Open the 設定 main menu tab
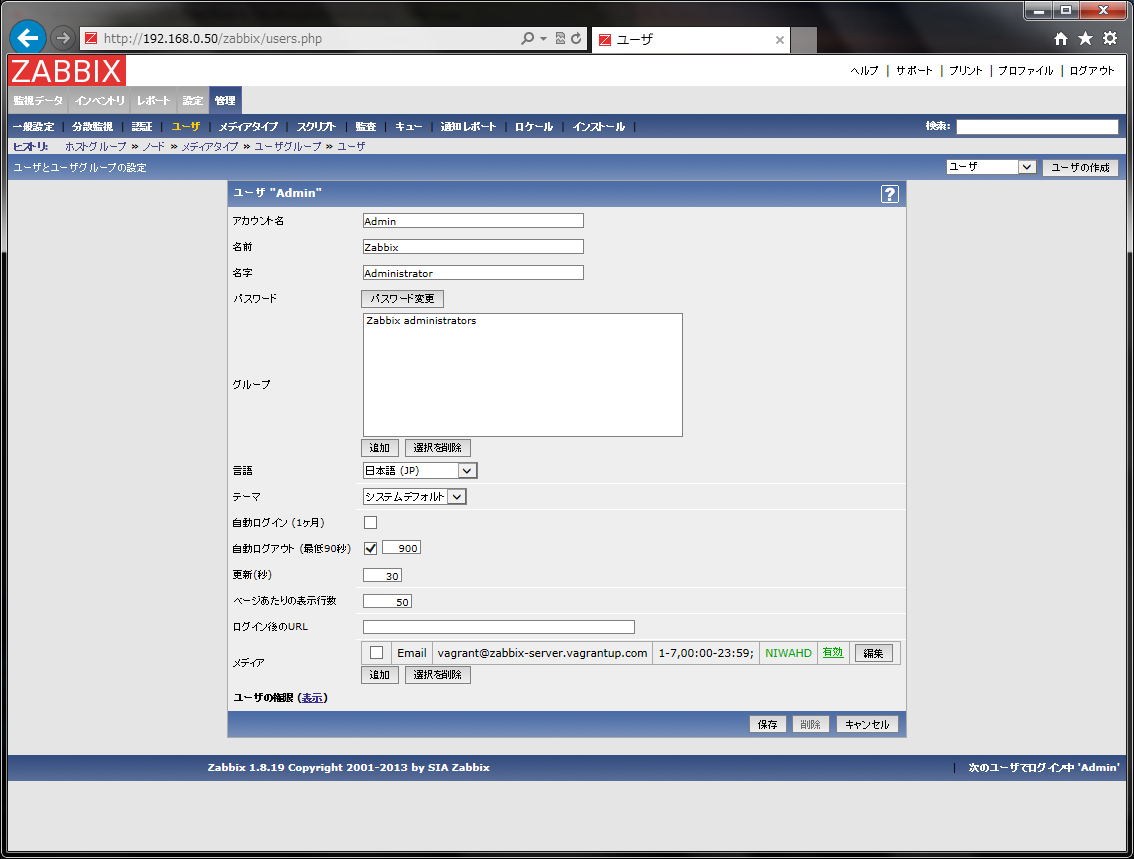Viewport: 1134px width, 859px height. tap(192, 101)
